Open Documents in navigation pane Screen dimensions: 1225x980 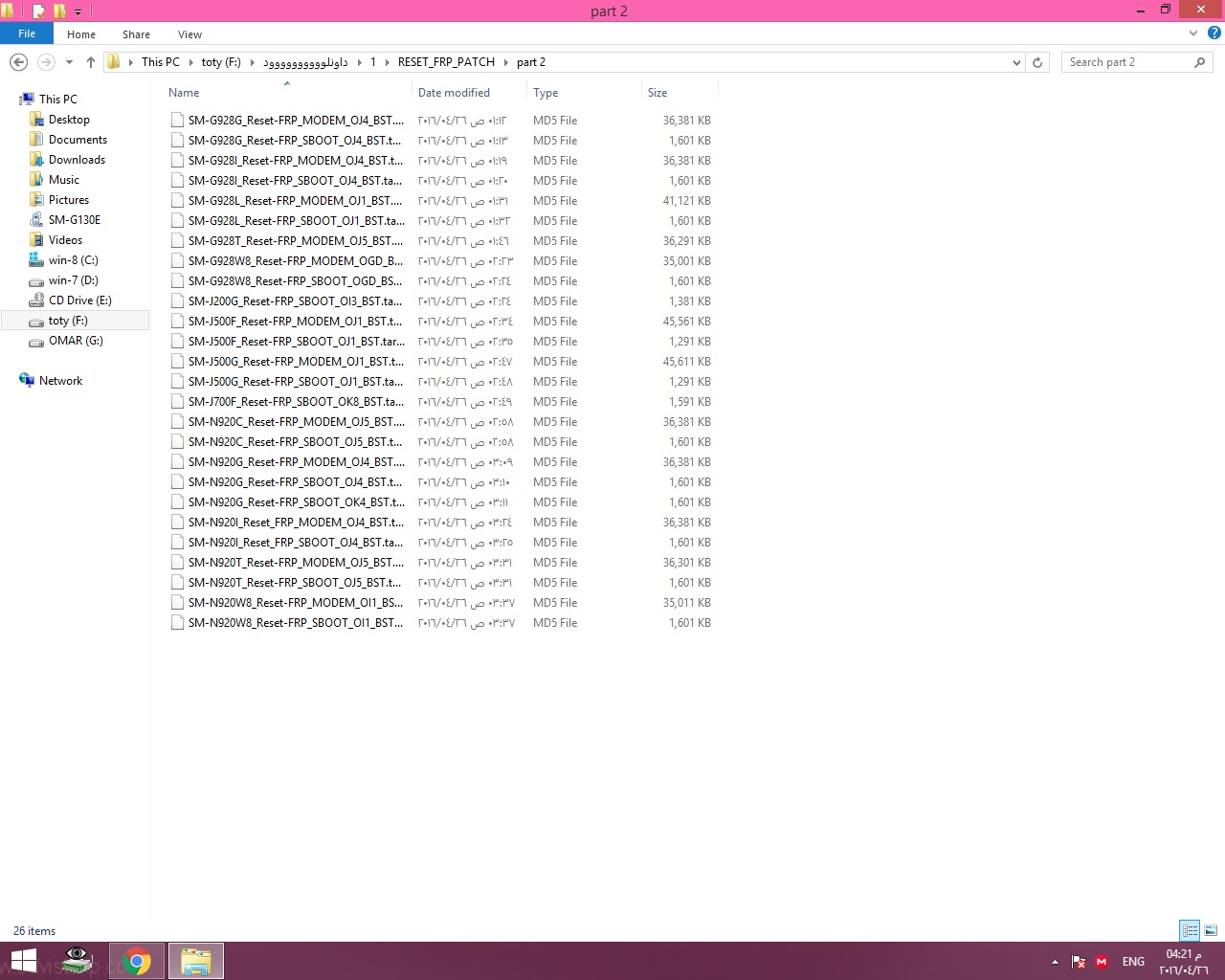[x=78, y=140]
